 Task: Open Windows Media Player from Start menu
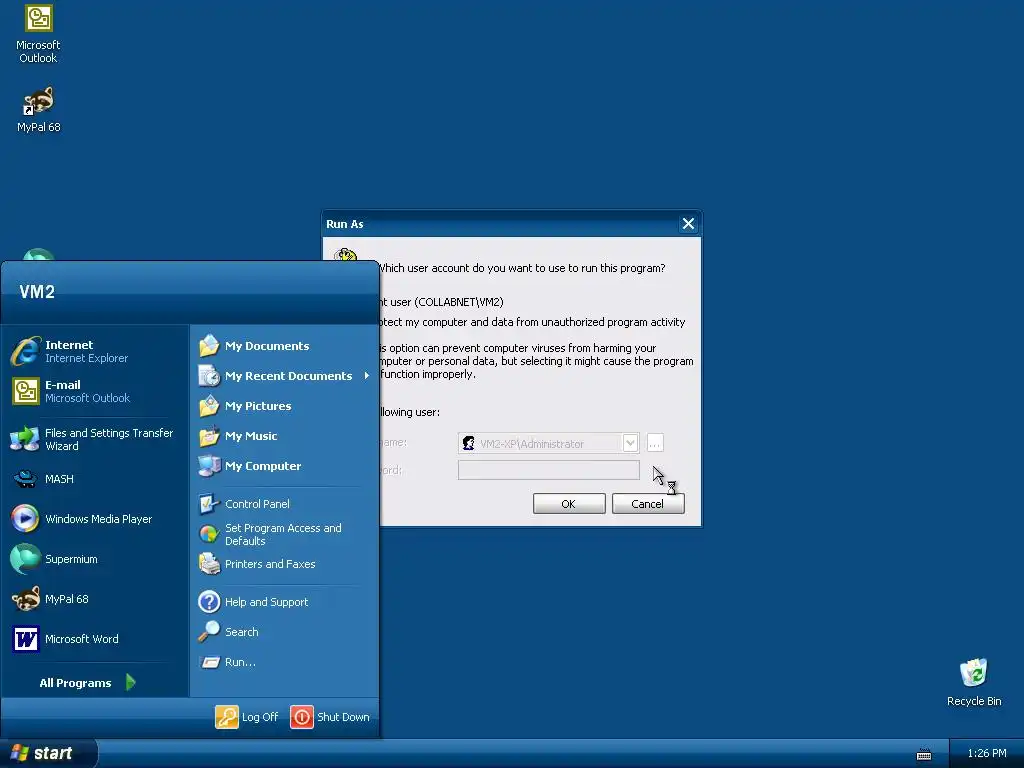tap(94, 519)
